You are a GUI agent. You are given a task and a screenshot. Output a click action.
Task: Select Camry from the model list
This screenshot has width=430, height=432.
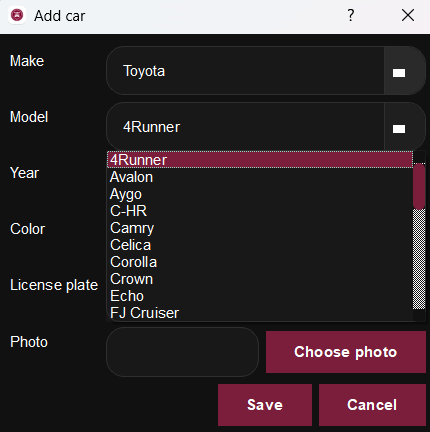[260, 228]
